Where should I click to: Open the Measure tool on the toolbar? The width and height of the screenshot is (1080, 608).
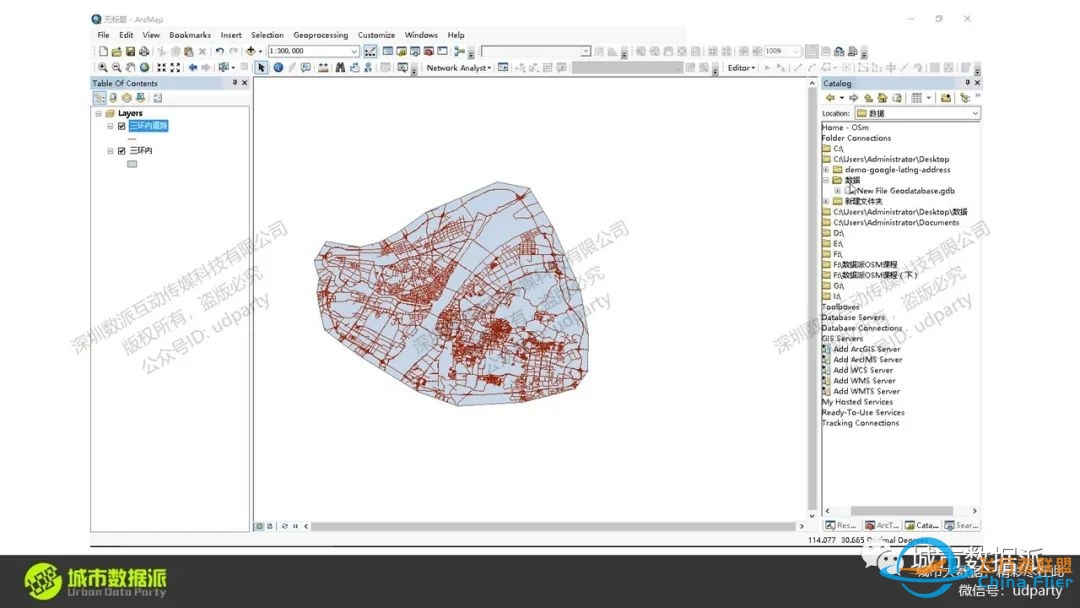coord(323,68)
